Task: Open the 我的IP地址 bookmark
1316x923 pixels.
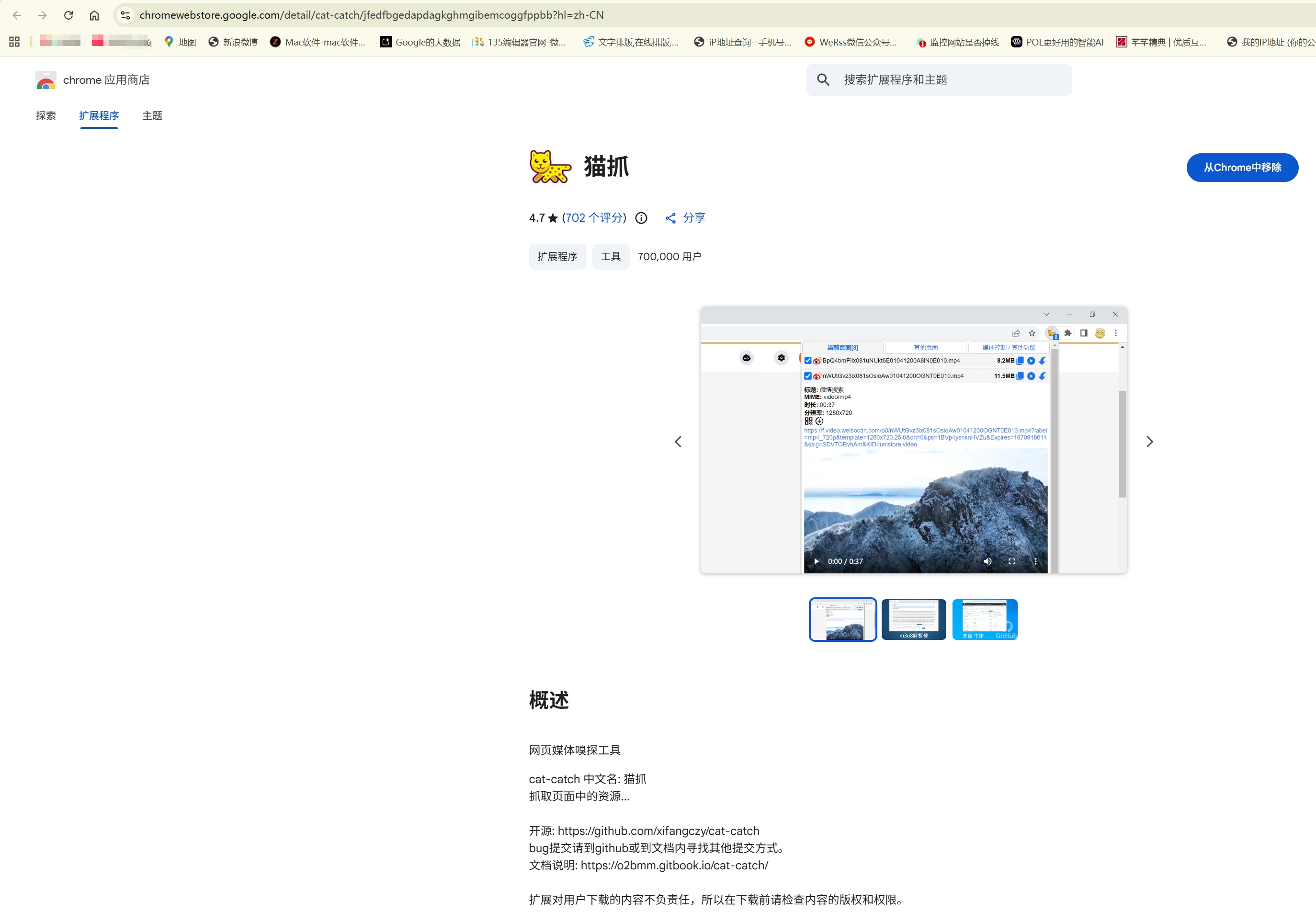Action: pyautogui.click(x=1271, y=42)
